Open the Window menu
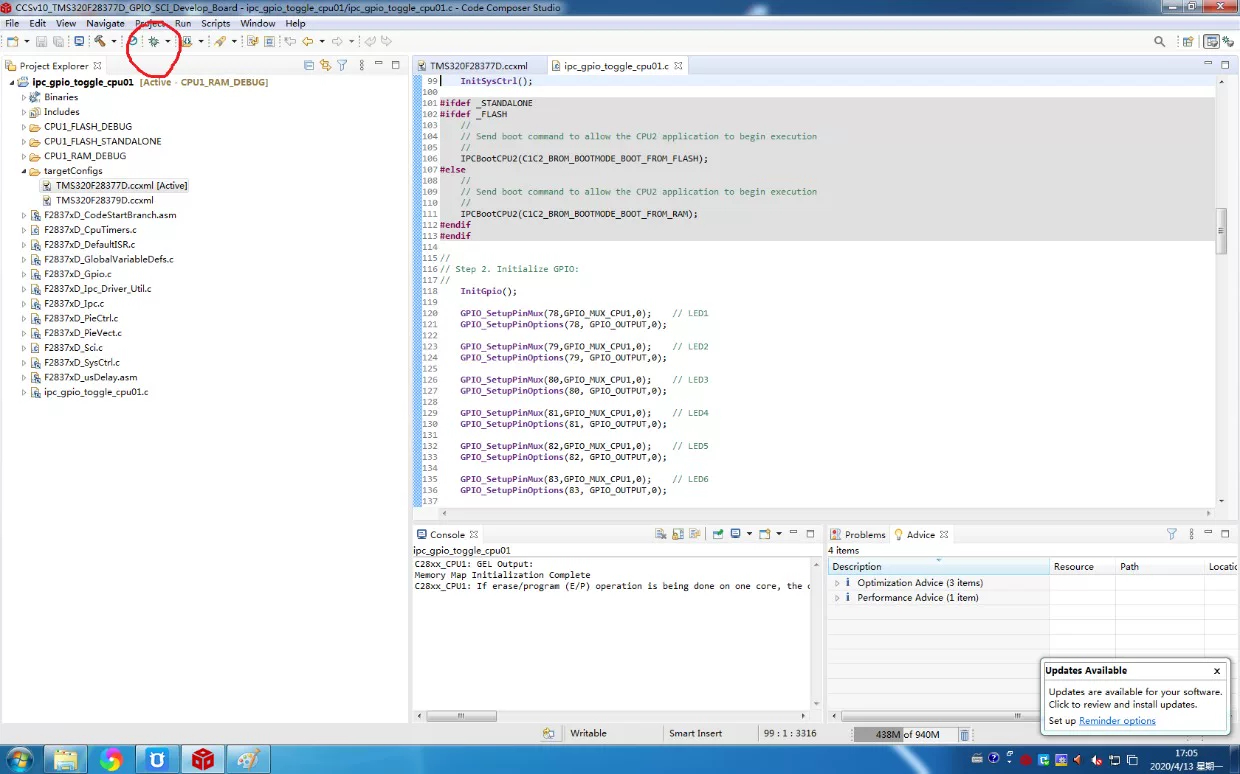The width and height of the screenshot is (1240, 774). (x=258, y=23)
